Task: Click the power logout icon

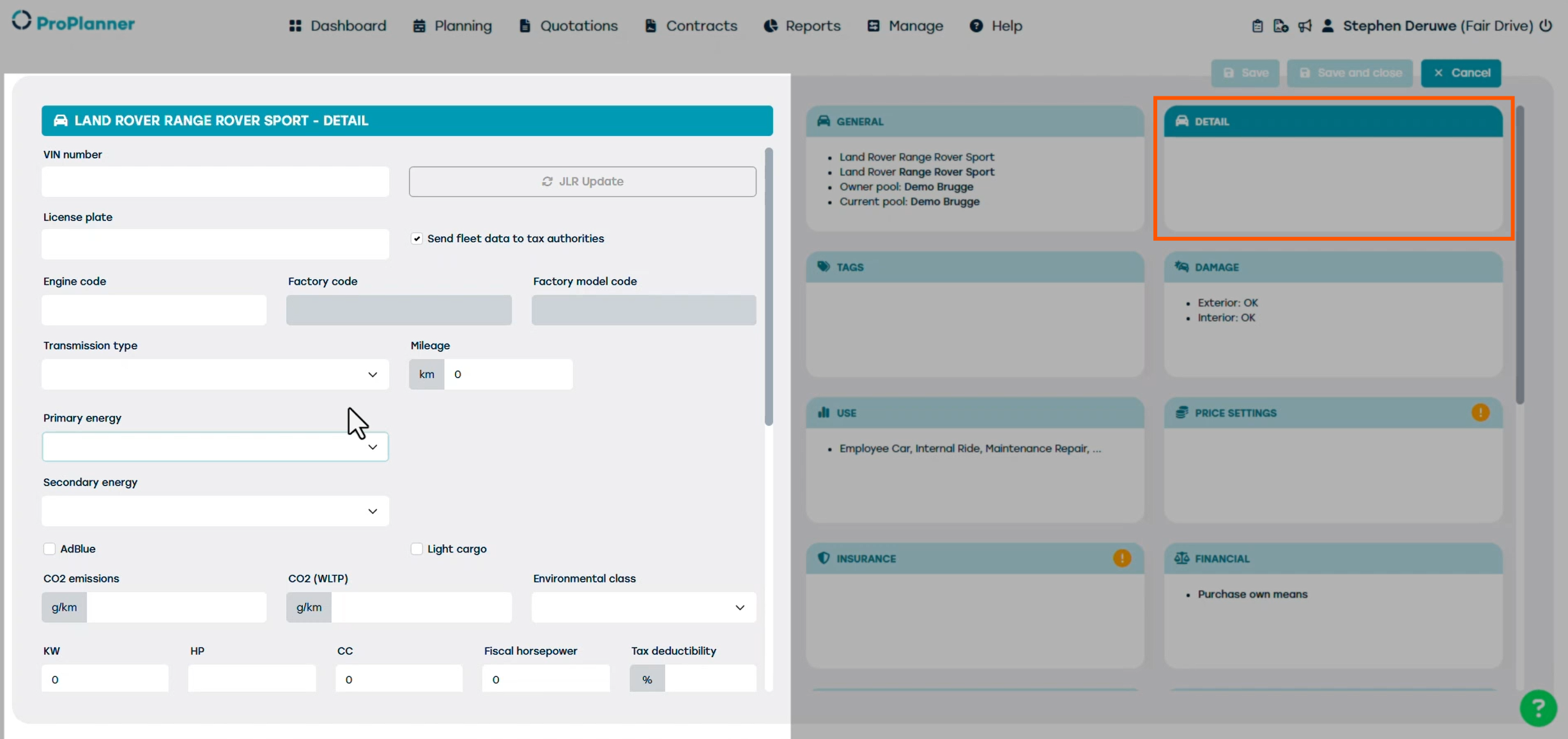Action: tap(1546, 26)
